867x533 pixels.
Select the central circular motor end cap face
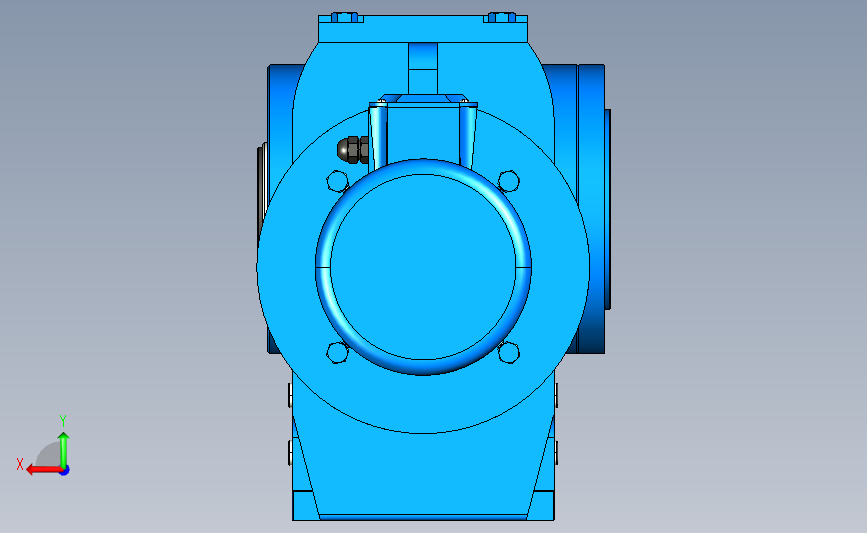point(423,267)
